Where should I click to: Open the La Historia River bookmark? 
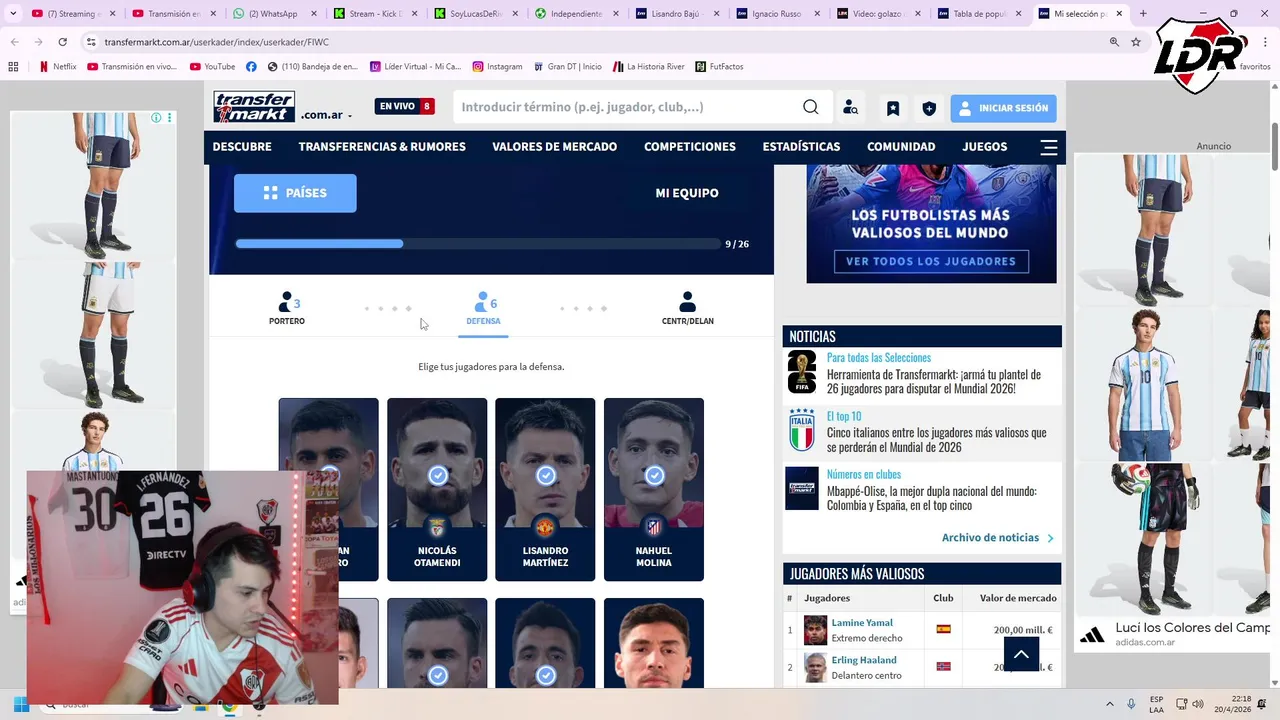tap(648, 66)
